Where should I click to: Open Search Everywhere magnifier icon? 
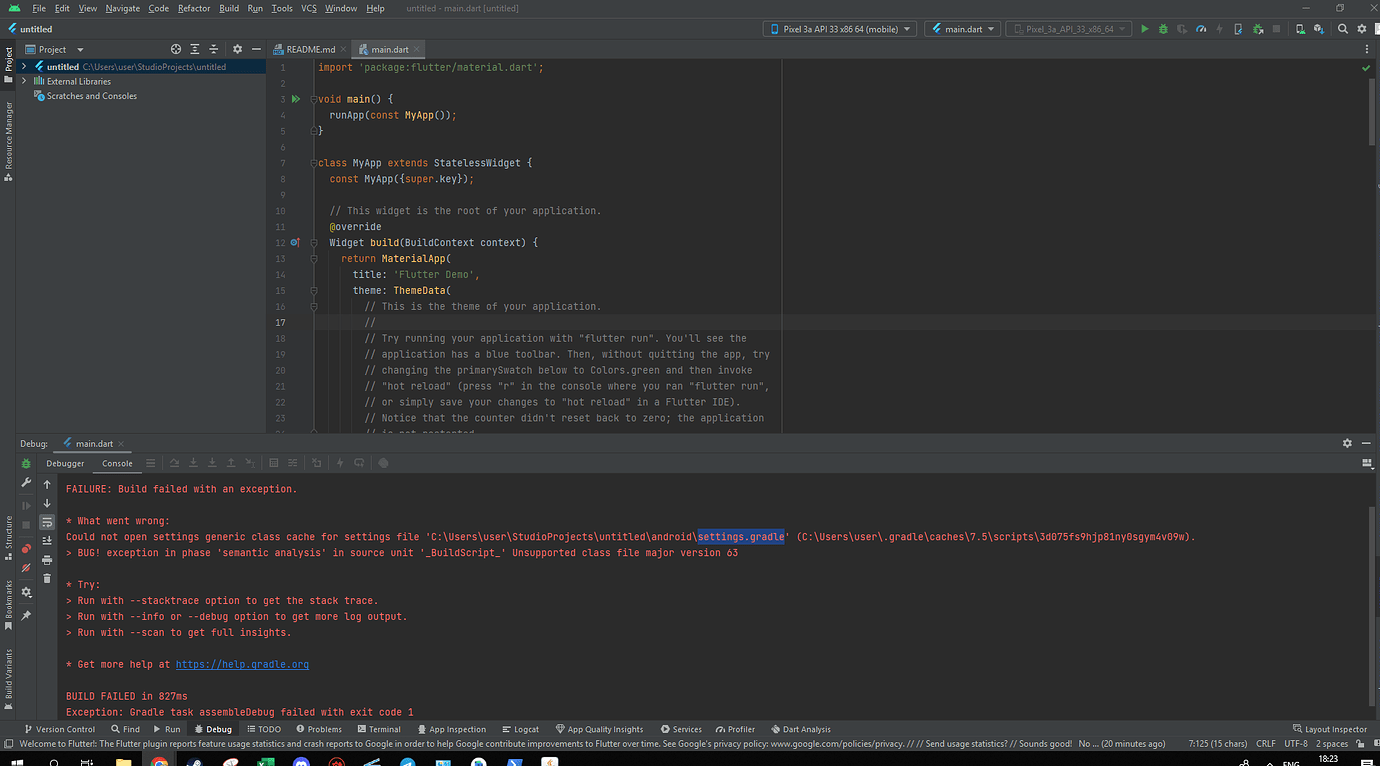pos(1344,29)
